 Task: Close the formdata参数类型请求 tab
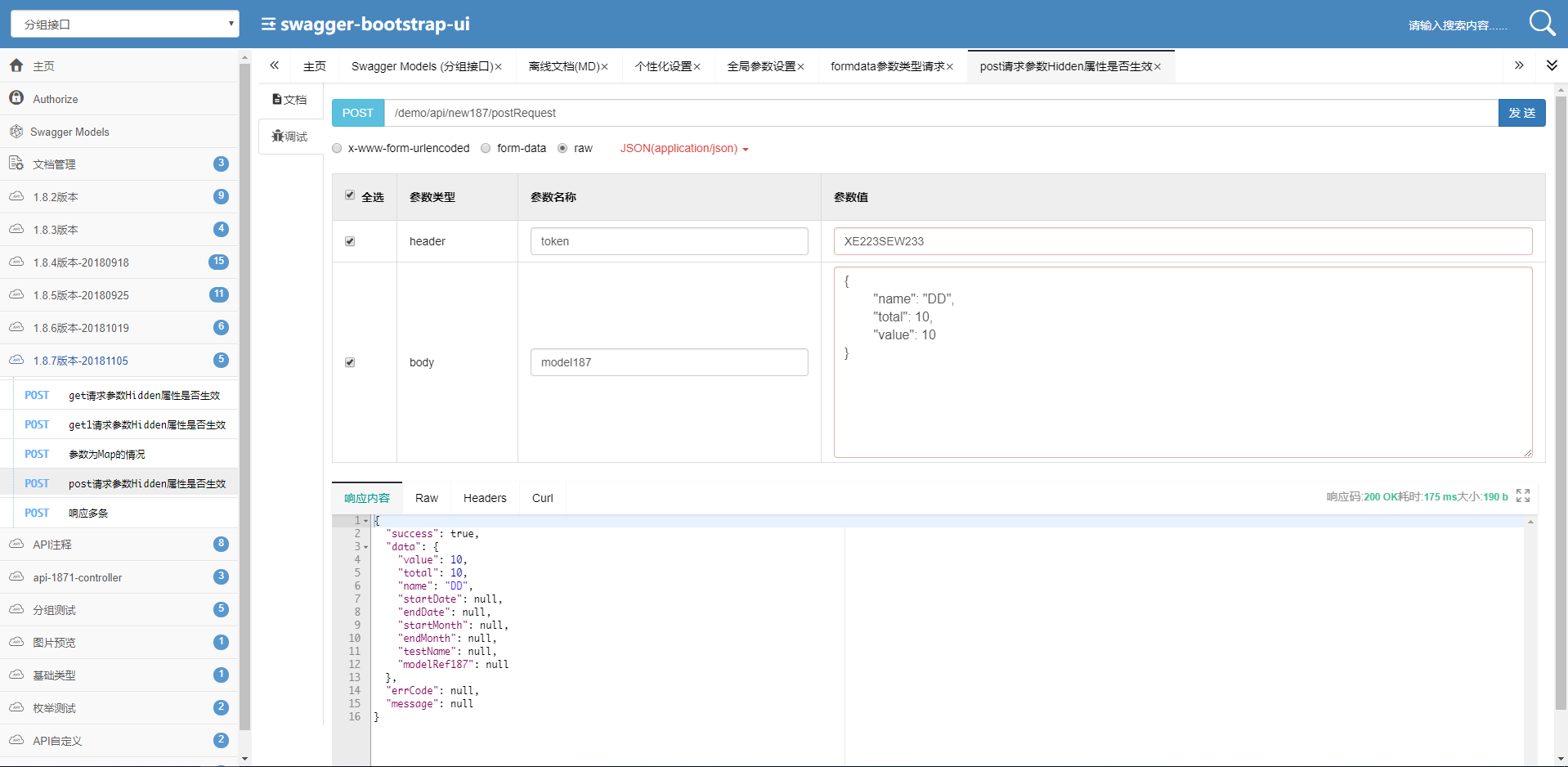[950, 67]
